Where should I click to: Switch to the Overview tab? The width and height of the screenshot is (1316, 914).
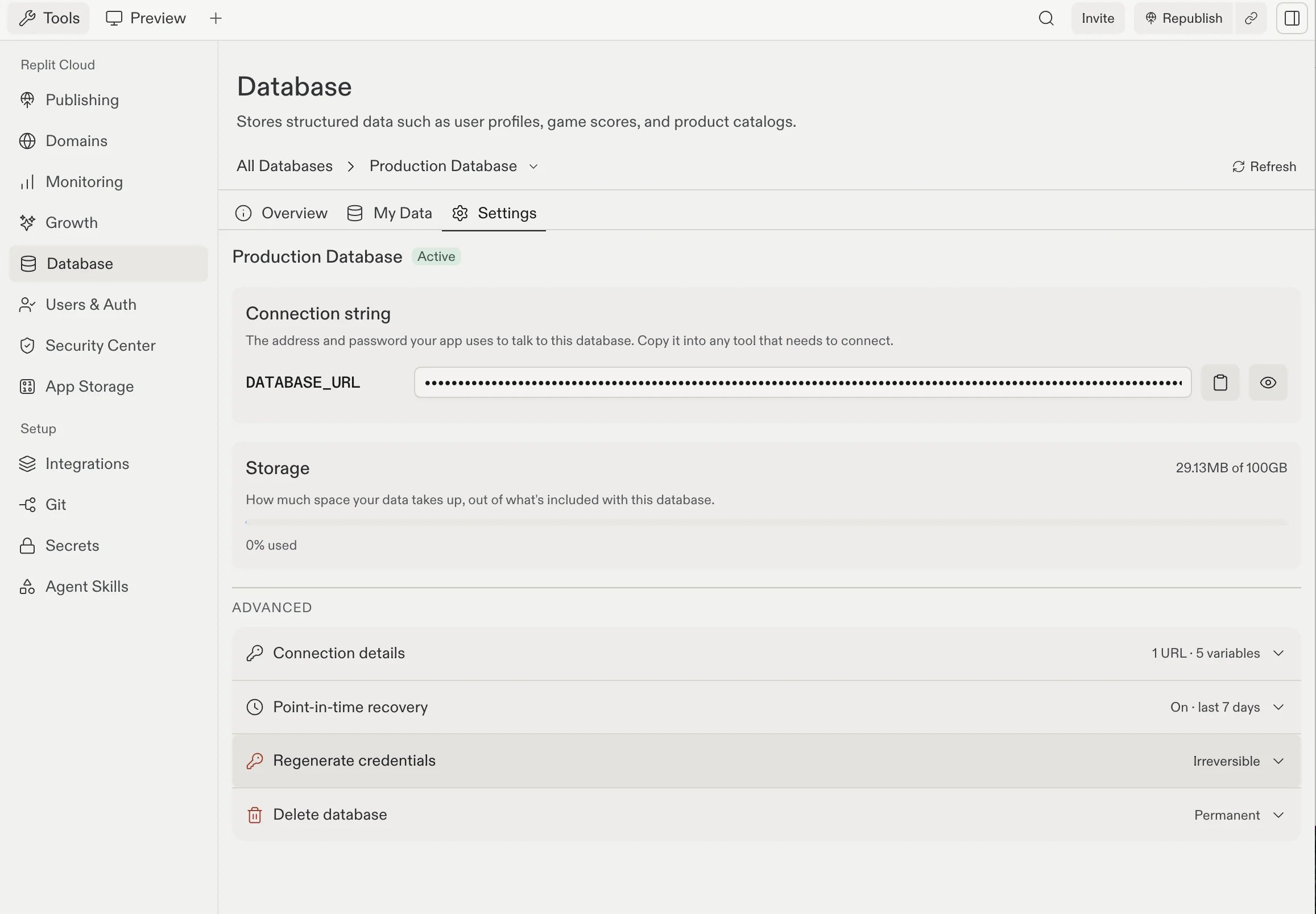tap(282, 213)
